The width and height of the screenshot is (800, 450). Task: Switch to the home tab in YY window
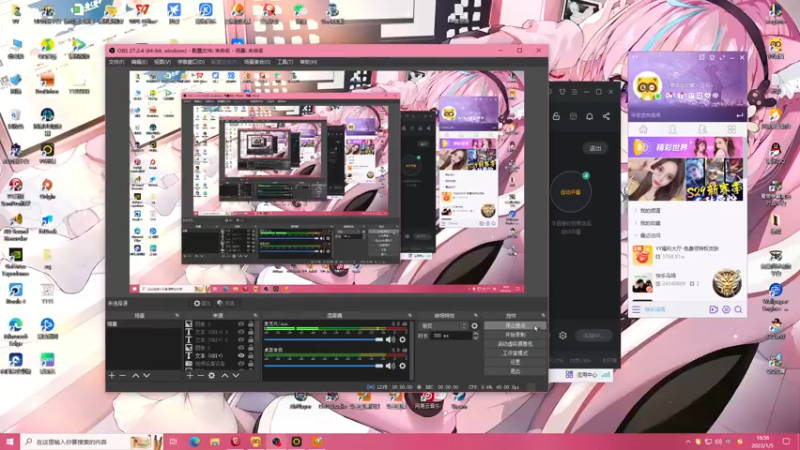tap(643, 130)
